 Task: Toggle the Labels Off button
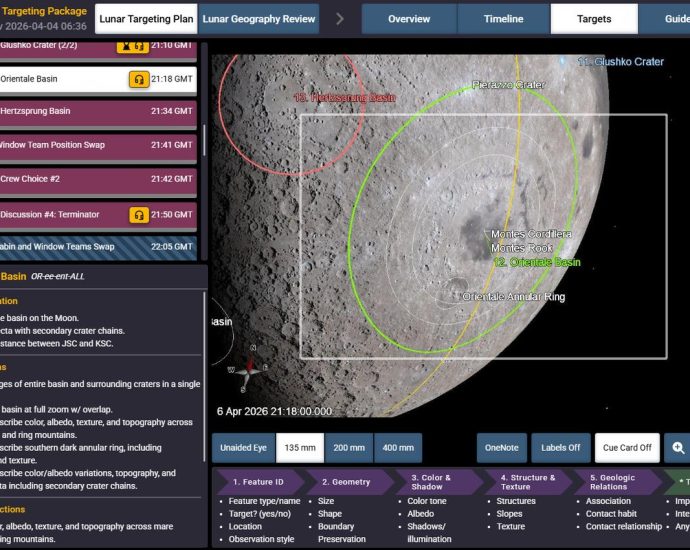561,448
